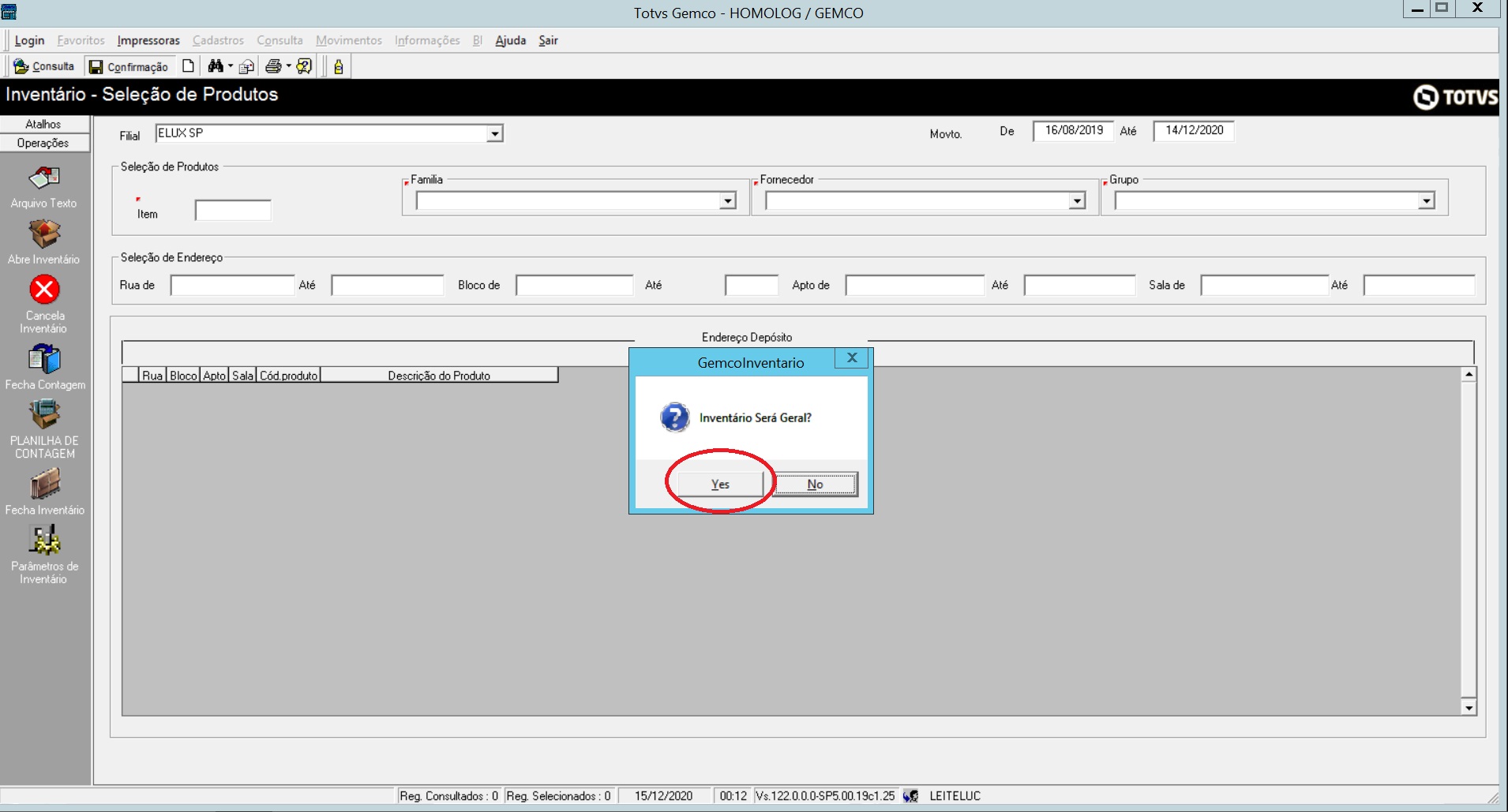Click the help question mark toolbar icon
Viewport: 1508px width, 812px height.
304,66
